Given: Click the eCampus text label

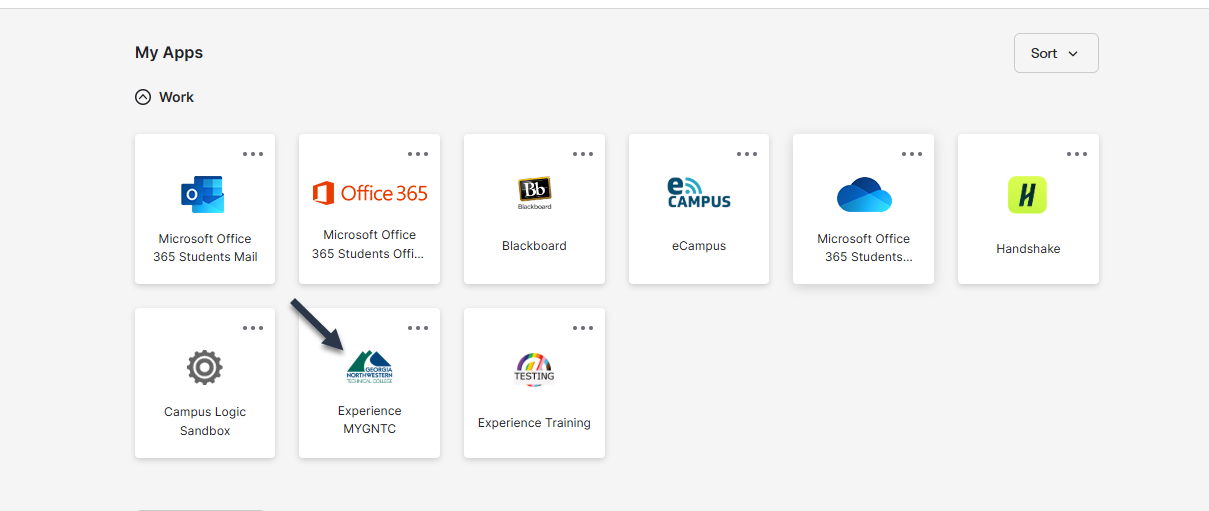Looking at the screenshot, I should click(x=699, y=245).
